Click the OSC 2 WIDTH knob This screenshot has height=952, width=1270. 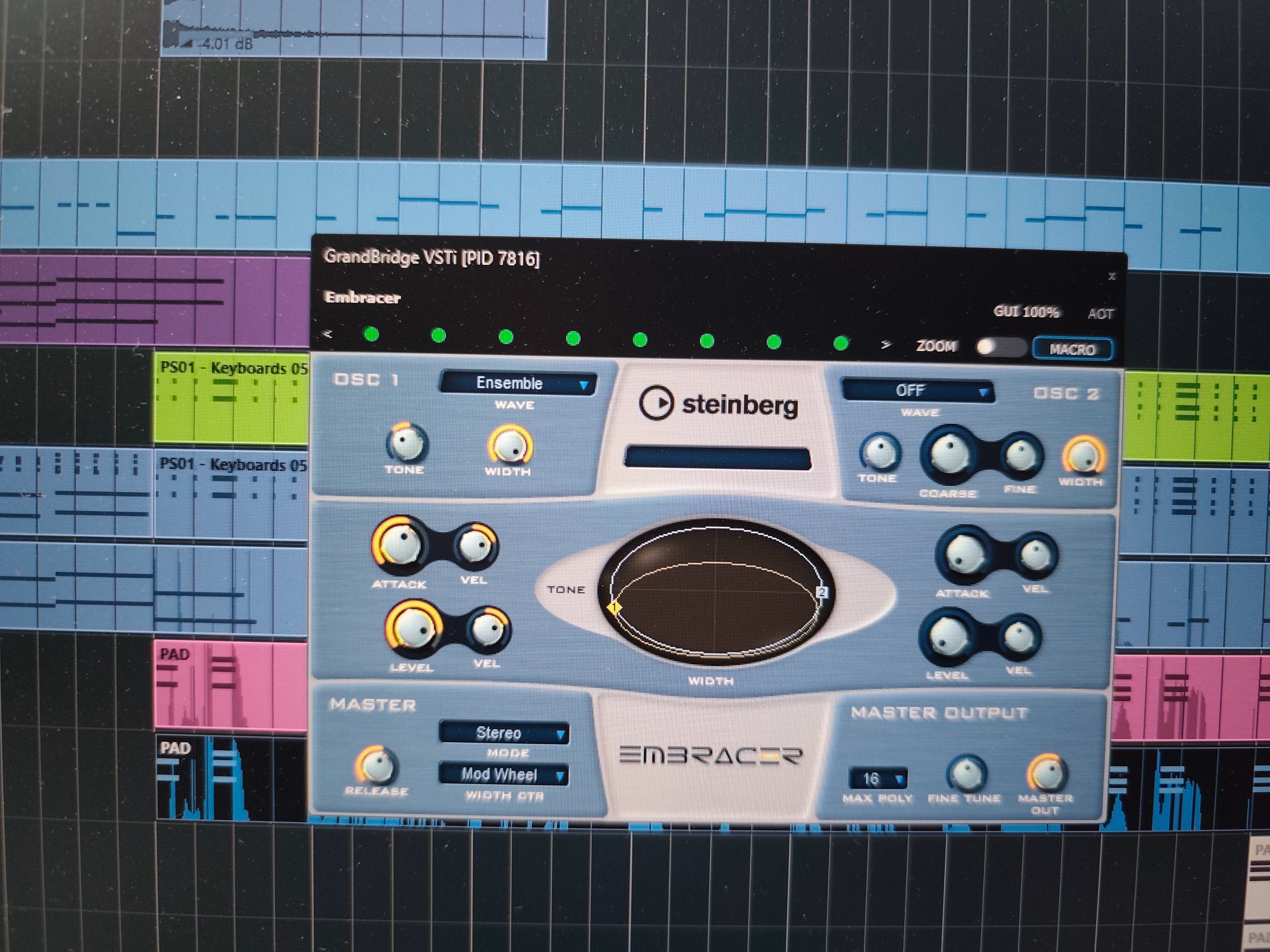click(1084, 457)
